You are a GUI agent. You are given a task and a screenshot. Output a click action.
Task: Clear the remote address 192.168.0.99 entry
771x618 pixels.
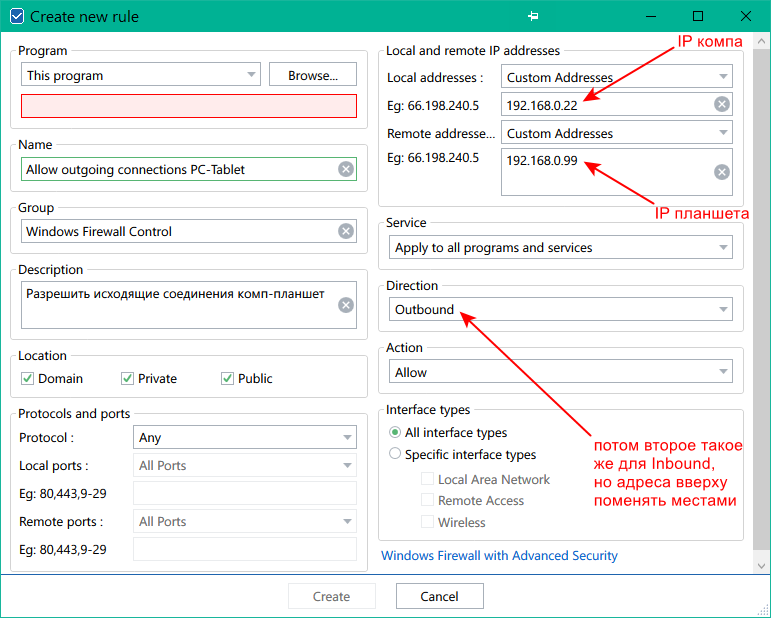[721, 172]
